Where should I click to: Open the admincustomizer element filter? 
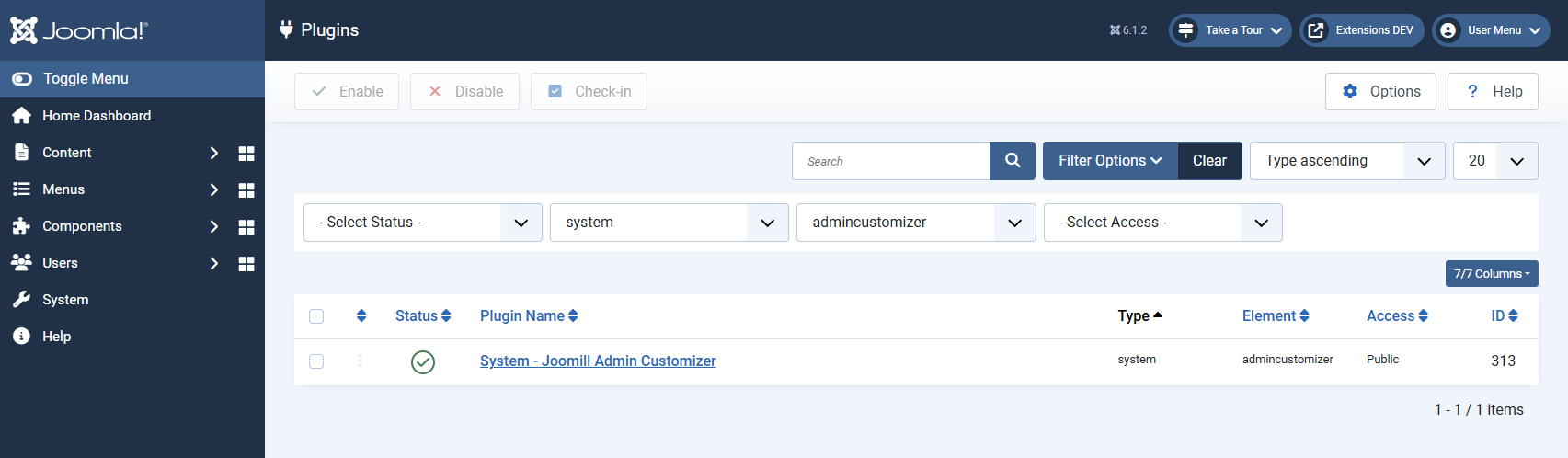(916, 223)
